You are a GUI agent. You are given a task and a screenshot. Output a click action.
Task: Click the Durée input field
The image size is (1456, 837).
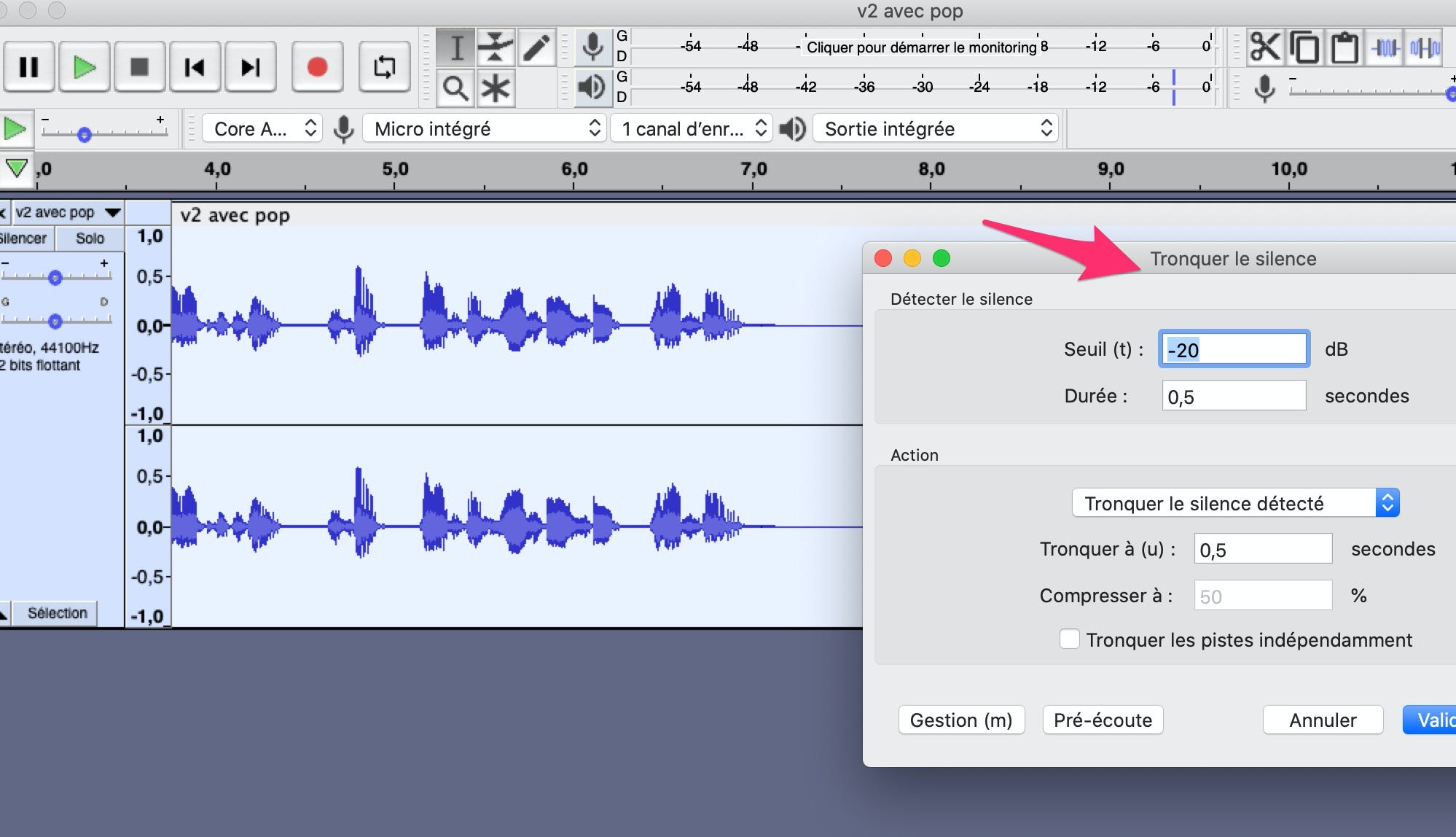coord(1234,396)
